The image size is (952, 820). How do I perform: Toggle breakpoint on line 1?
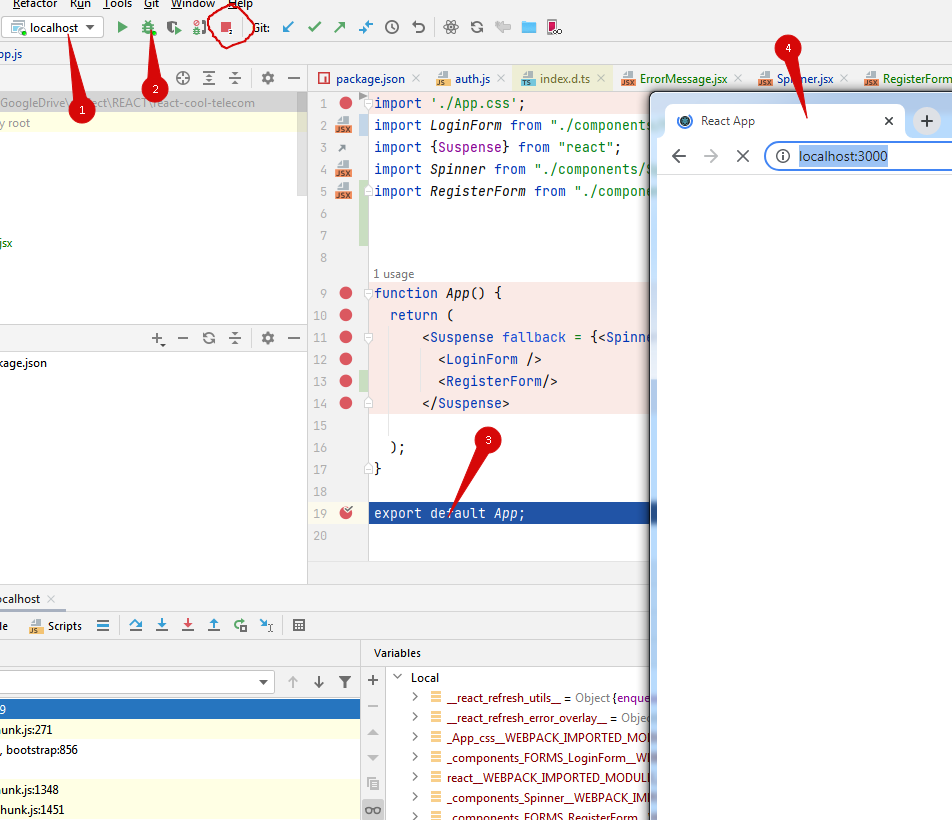tap(346, 103)
